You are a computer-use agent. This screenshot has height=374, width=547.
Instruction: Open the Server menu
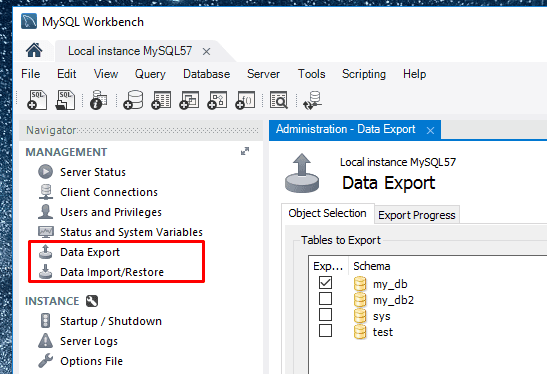tap(263, 74)
